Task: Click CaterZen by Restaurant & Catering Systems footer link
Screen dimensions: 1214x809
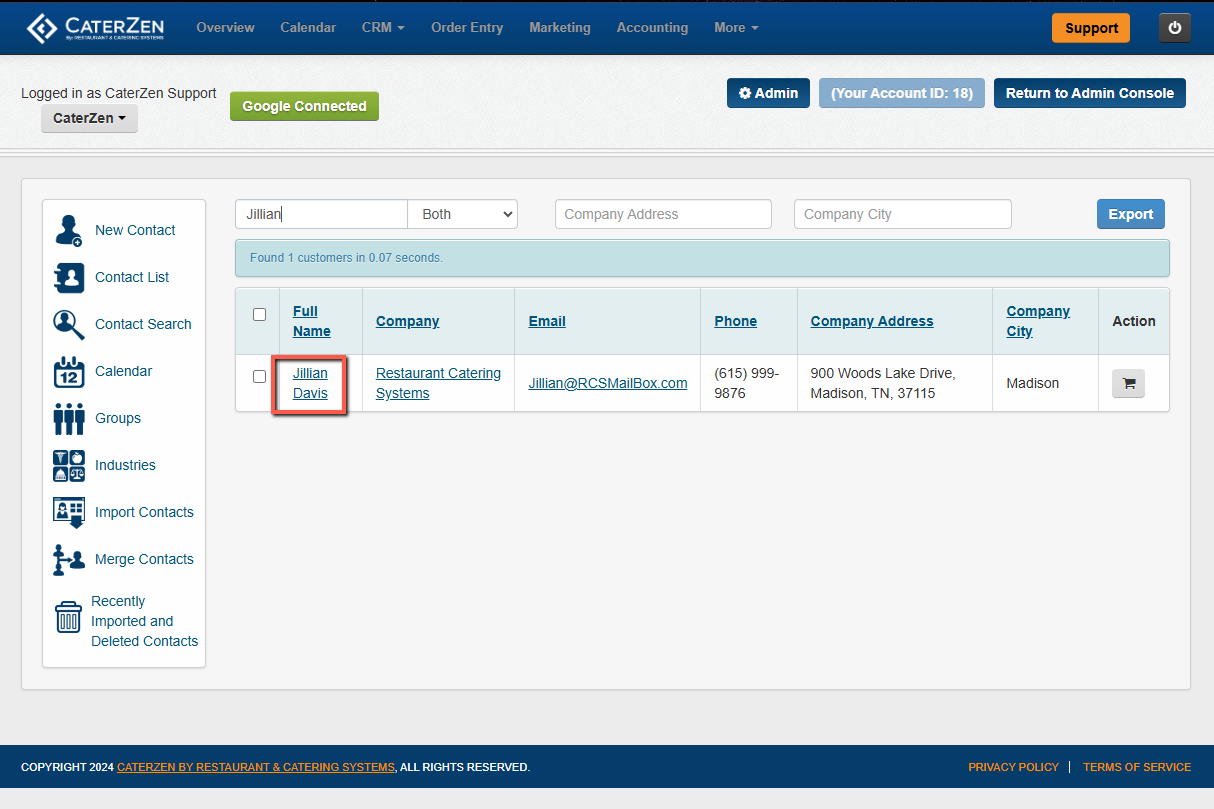Action: [x=256, y=767]
